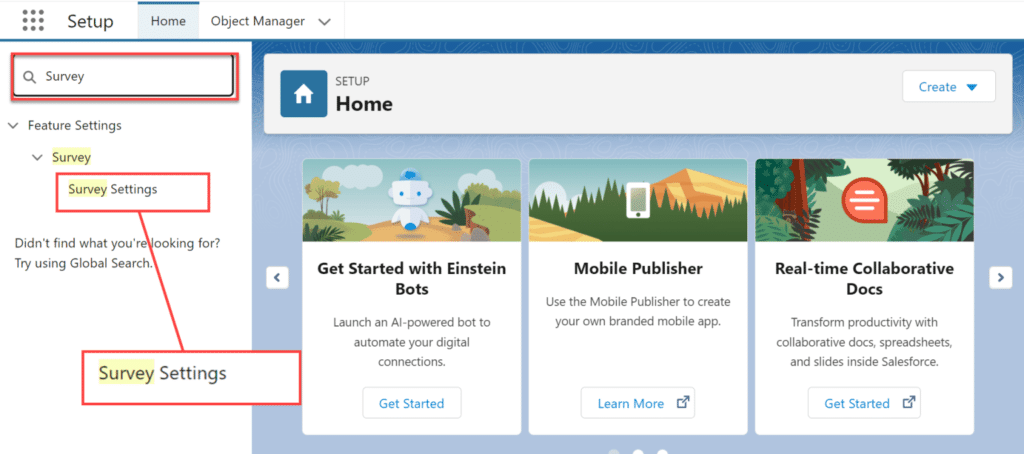This screenshot has height=454, width=1024.
Task: Advance to the next carousel slide
Action: coord(999,278)
